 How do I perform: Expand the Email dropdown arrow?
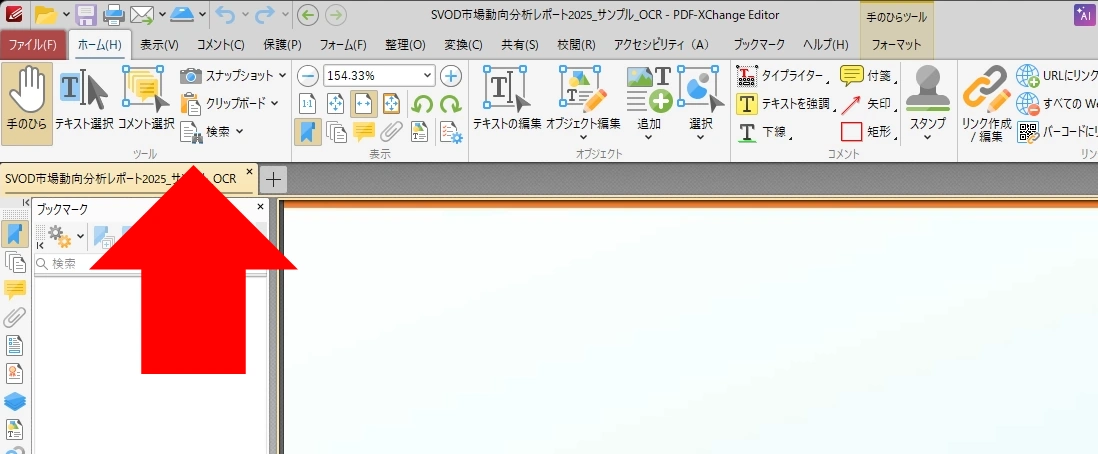162,14
